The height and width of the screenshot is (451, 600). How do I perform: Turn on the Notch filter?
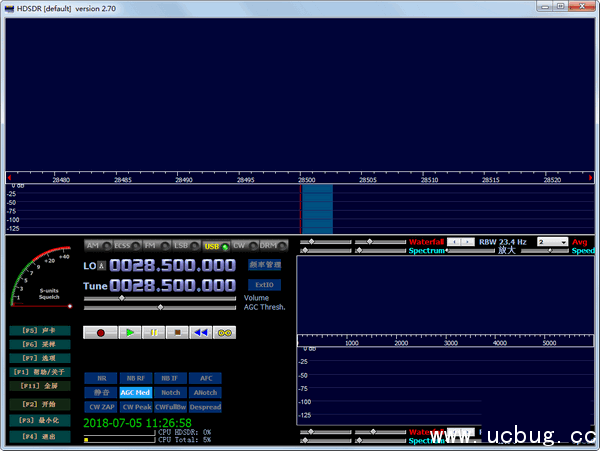point(170,393)
